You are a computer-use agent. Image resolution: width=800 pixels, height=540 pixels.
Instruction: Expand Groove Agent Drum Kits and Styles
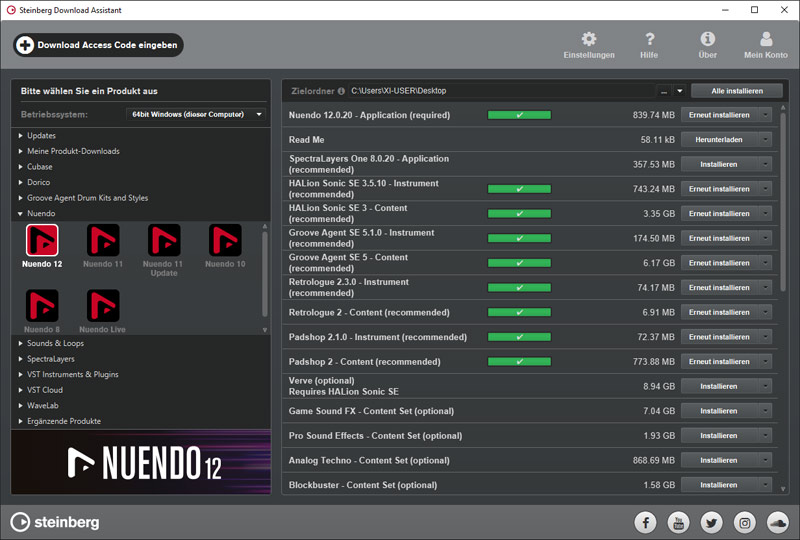coord(20,198)
